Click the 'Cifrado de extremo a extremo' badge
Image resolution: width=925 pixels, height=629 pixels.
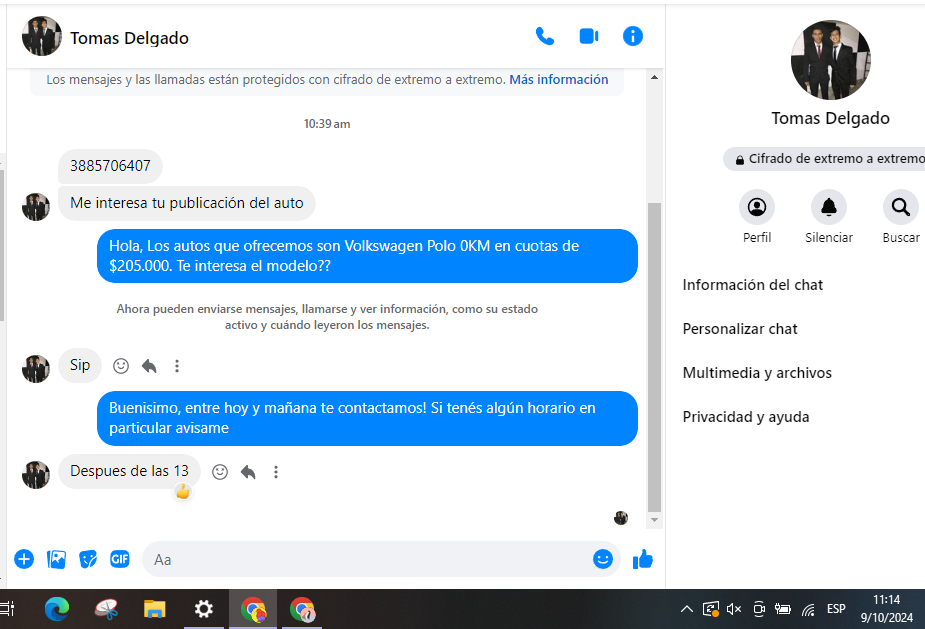click(x=826, y=159)
